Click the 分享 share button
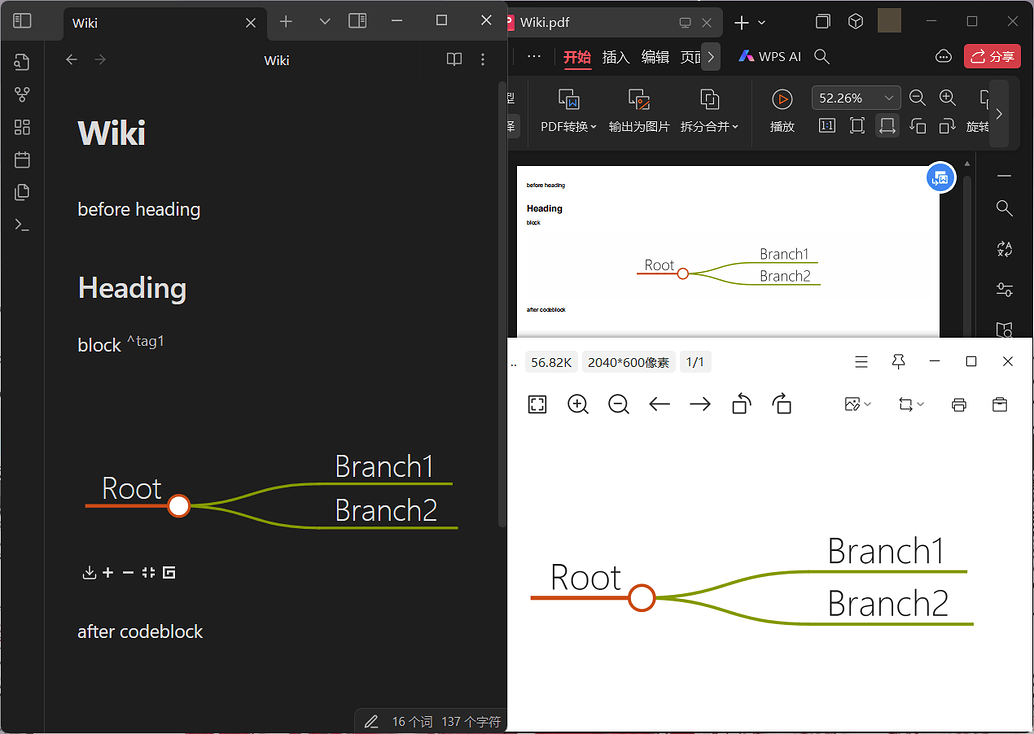1034x734 pixels. point(992,57)
